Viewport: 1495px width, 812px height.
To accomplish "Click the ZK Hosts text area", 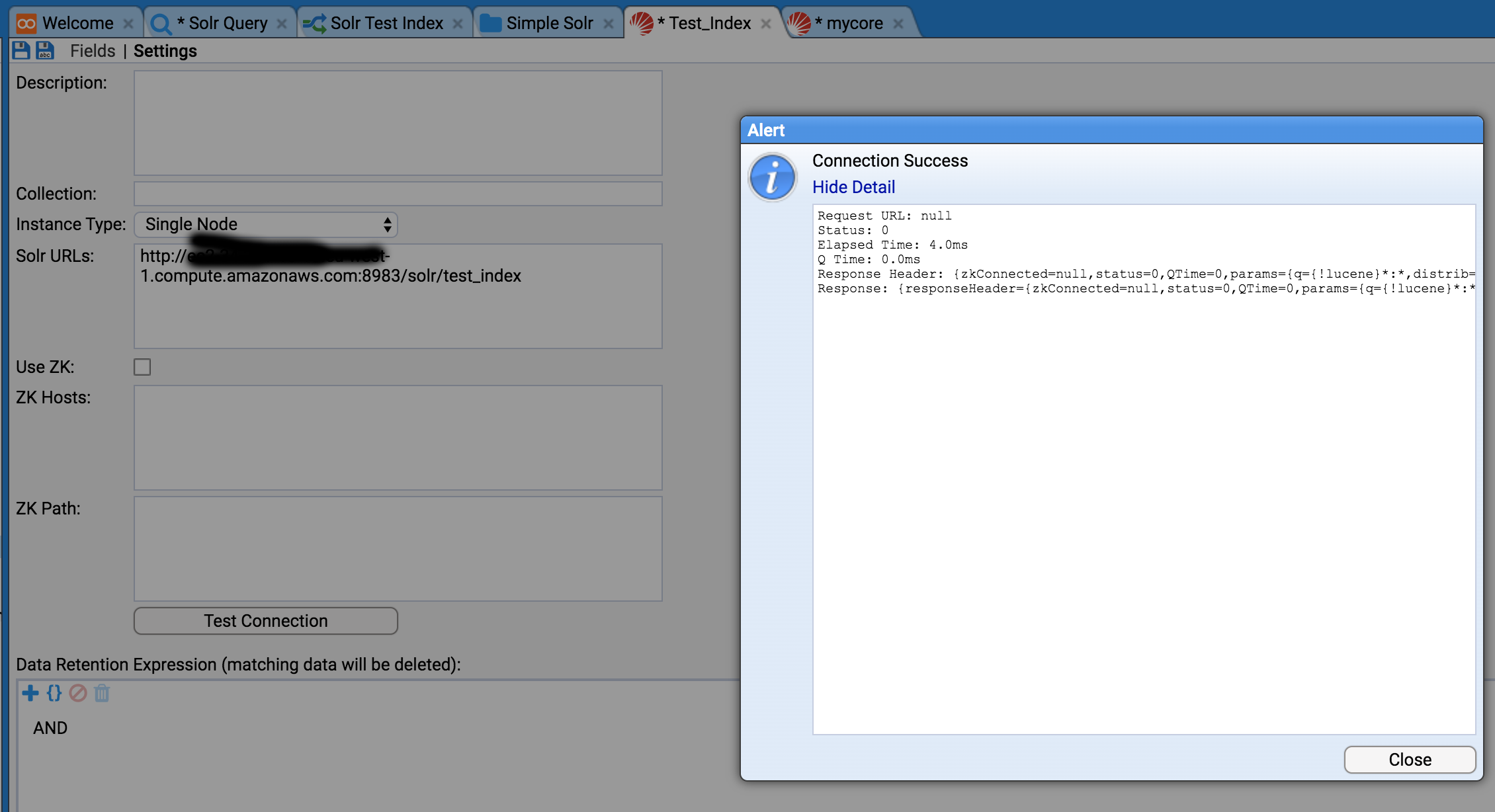I will point(398,437).
